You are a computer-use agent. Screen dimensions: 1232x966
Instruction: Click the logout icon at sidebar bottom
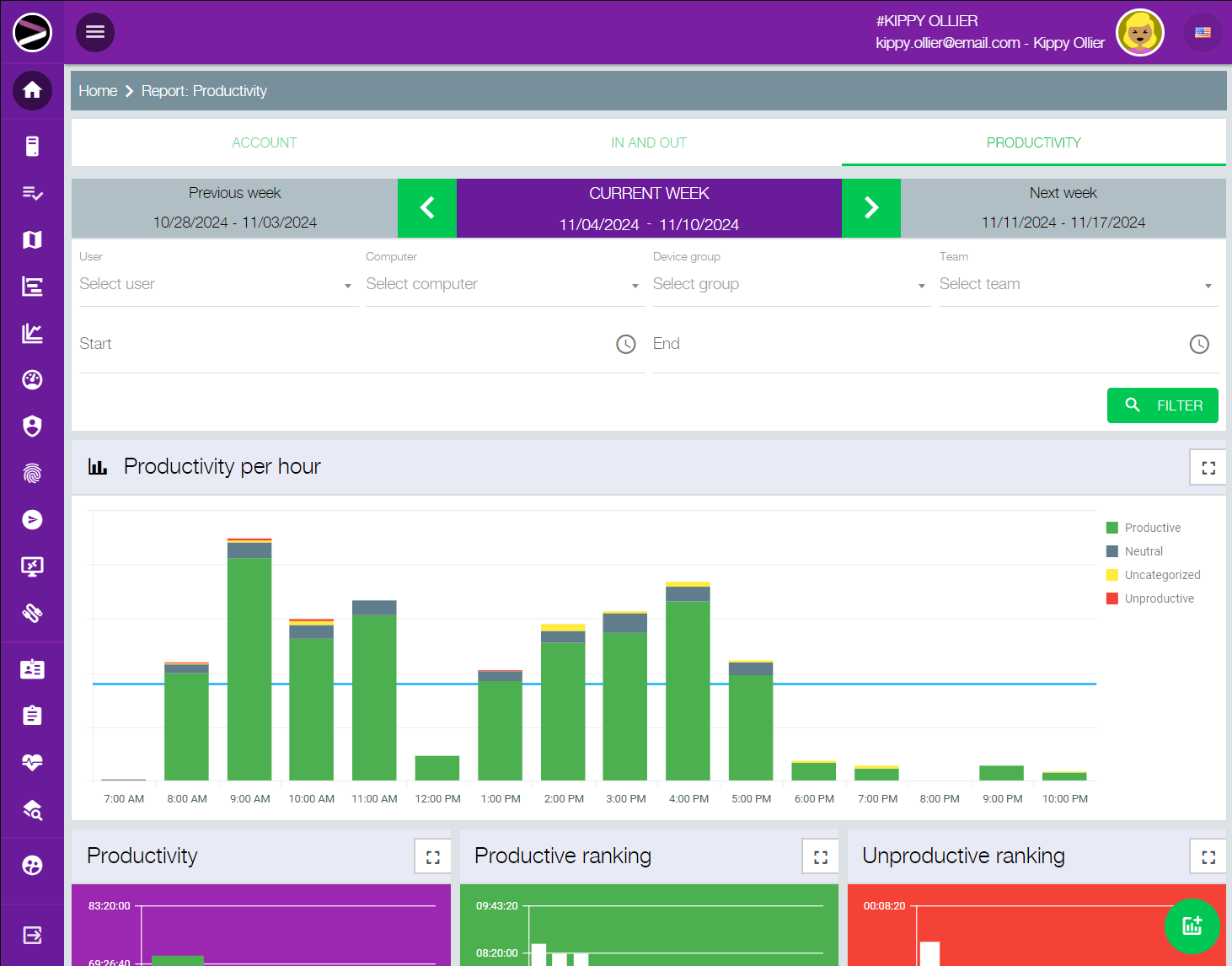coord(32,935)
